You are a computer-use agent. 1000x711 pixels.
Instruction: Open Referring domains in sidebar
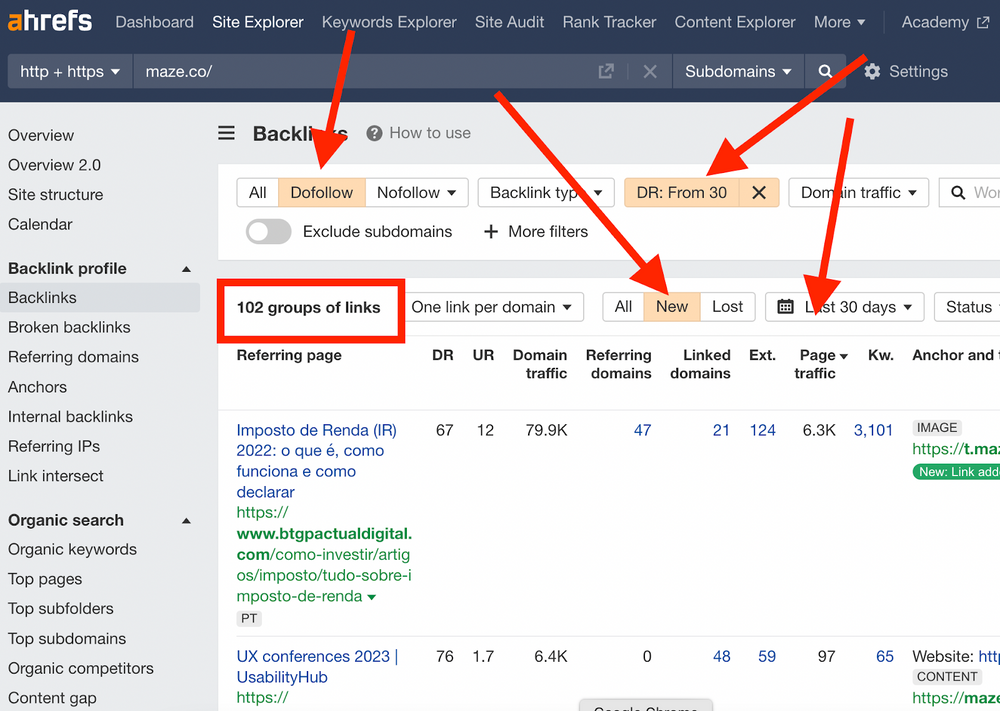[73, 357]
